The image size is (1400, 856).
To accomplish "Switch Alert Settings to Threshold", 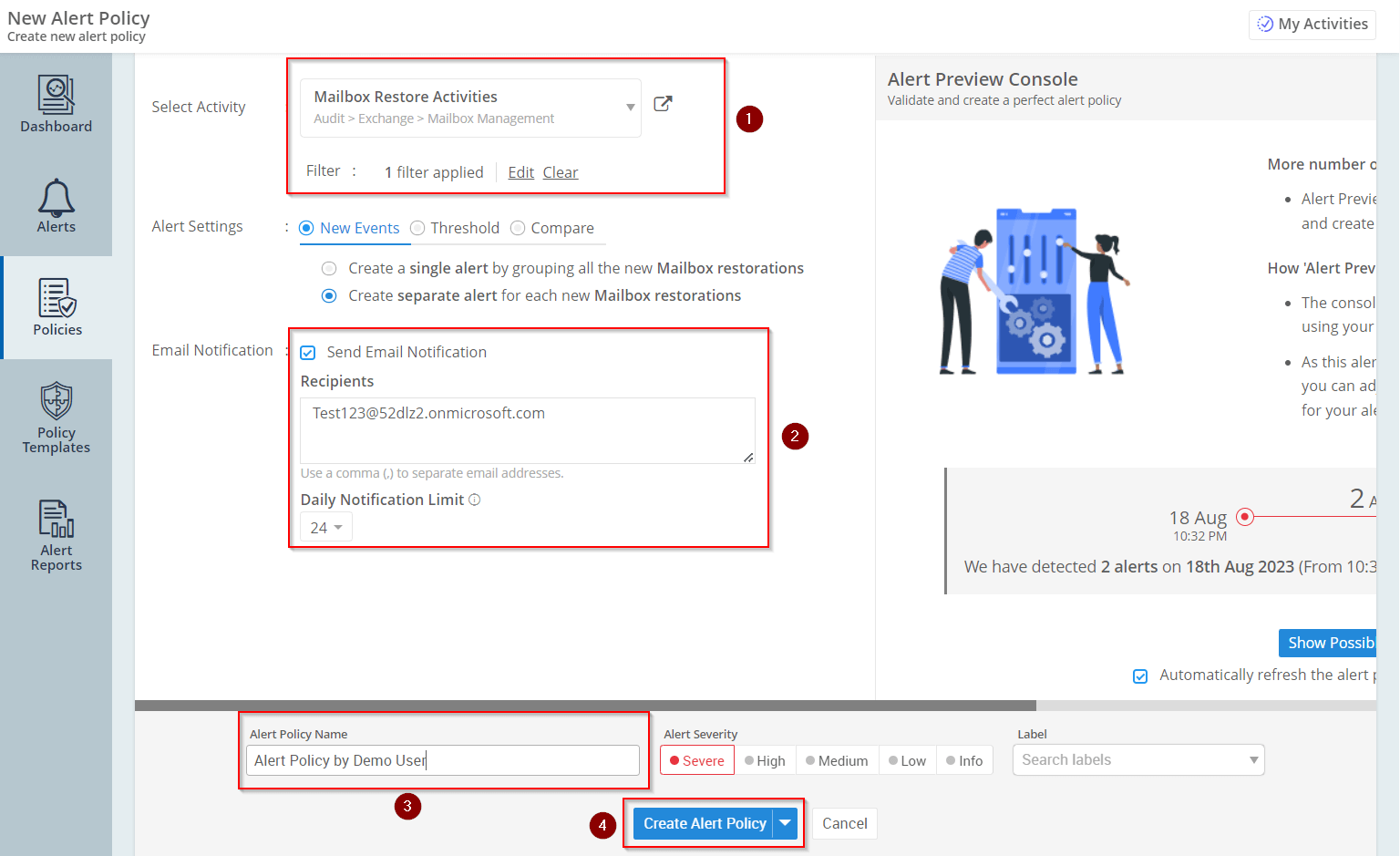I will 418,228.
